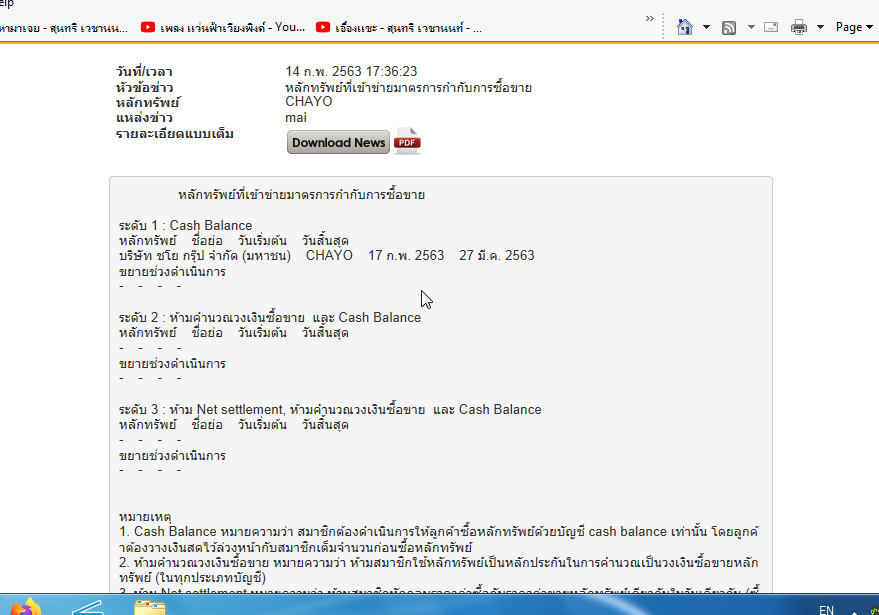Select the security symbol text CHAYO in header
Viewport: 879px width, 615px height.
pyautogui.click(x=308, y=101)
